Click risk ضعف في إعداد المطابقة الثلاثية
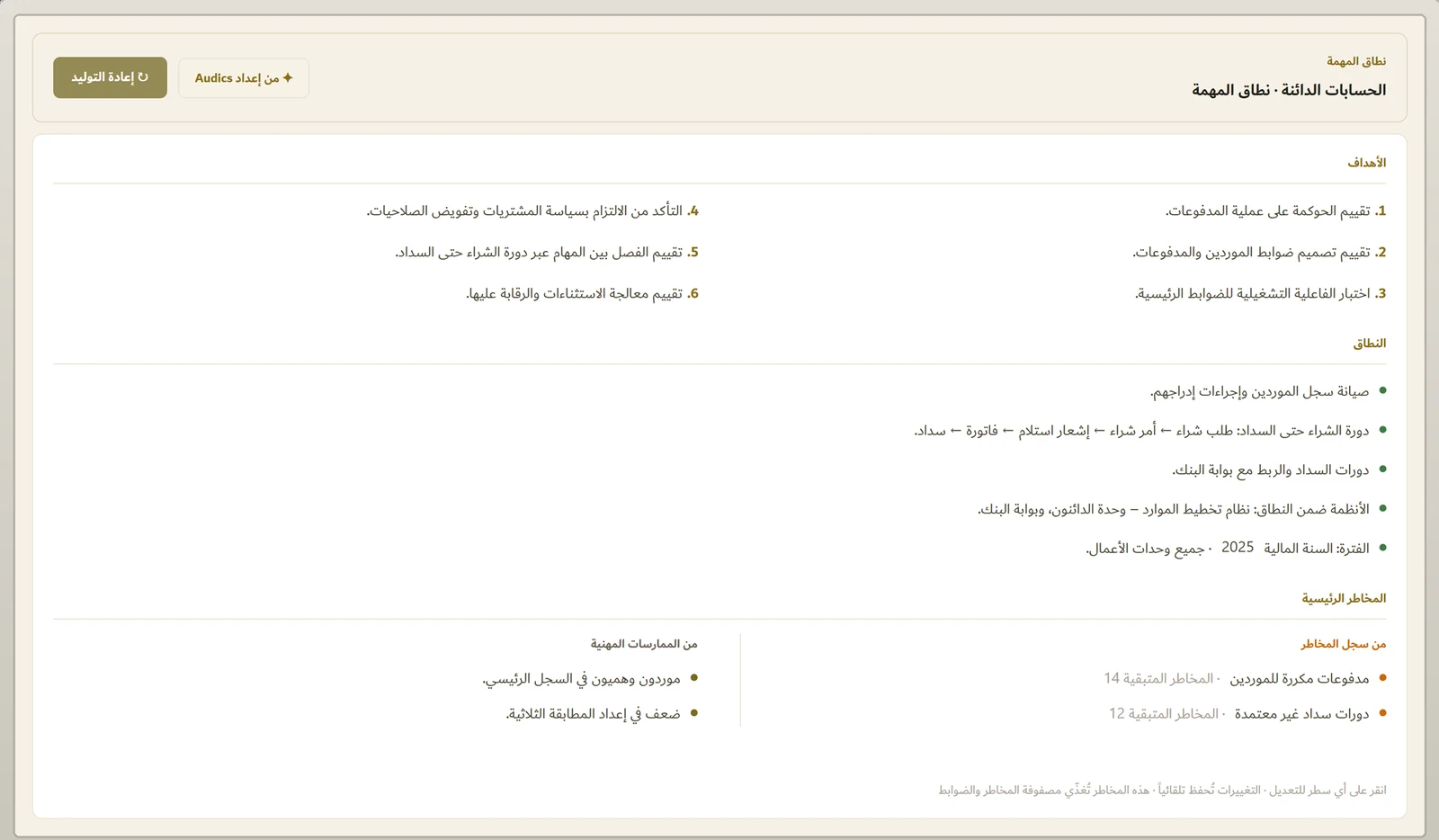The height and width of the screenshot is (840, 1439). 602,713
